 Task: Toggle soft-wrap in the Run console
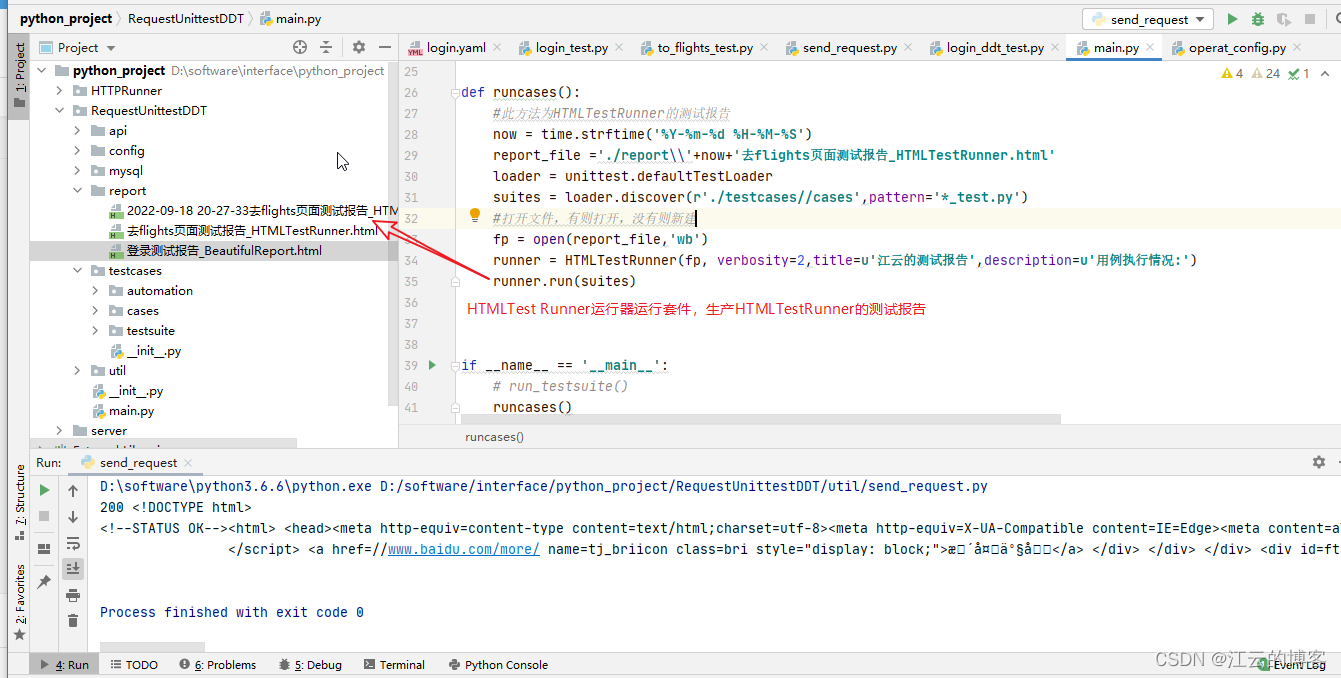click(x=73, y=543)
